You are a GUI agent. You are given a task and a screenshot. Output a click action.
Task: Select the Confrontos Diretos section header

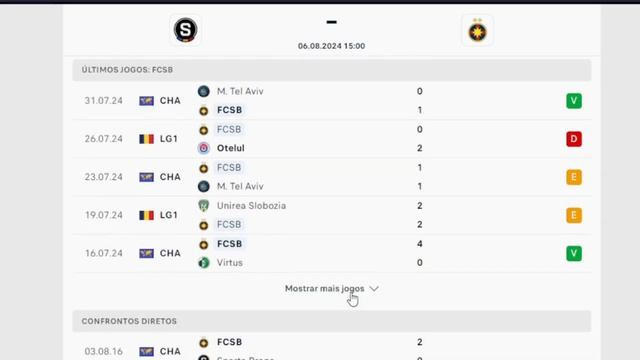point(332,321)
